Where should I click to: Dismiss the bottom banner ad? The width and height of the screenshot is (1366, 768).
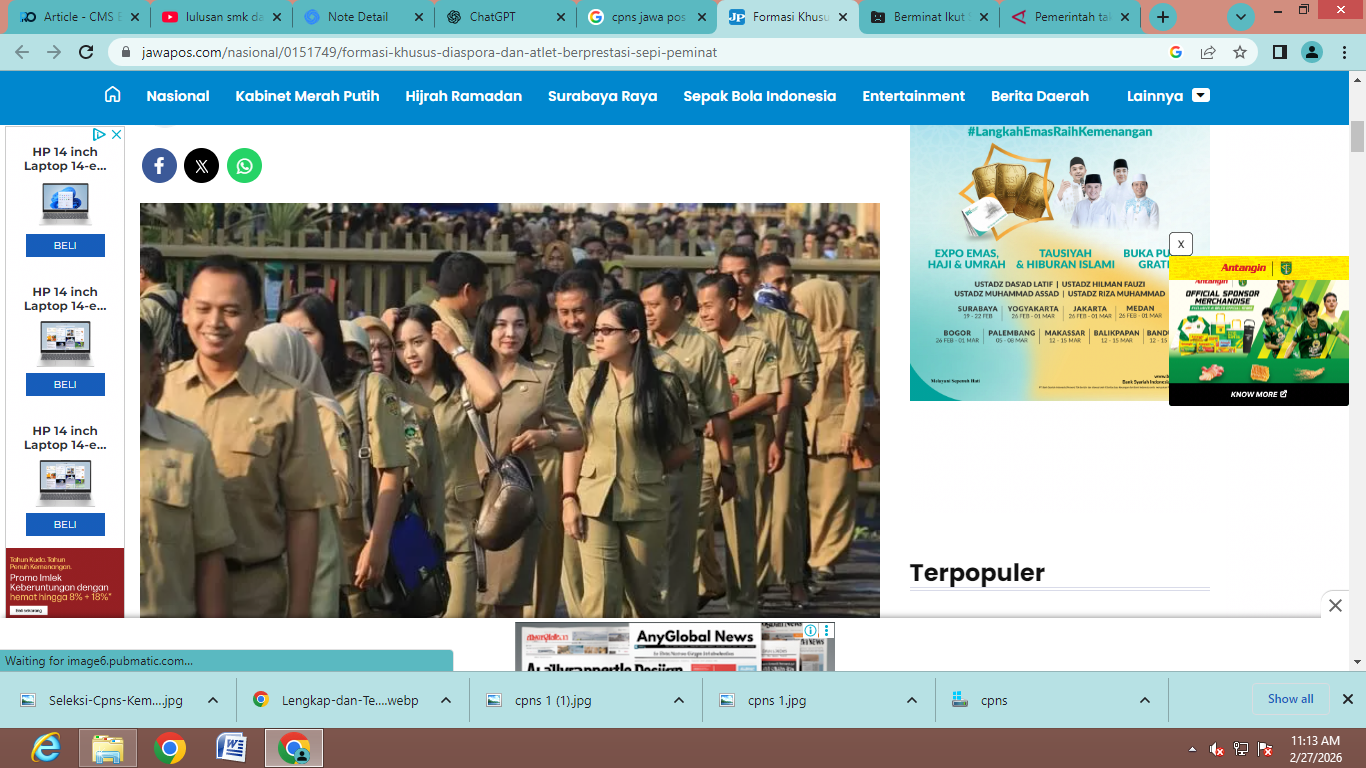(1335, 605)
